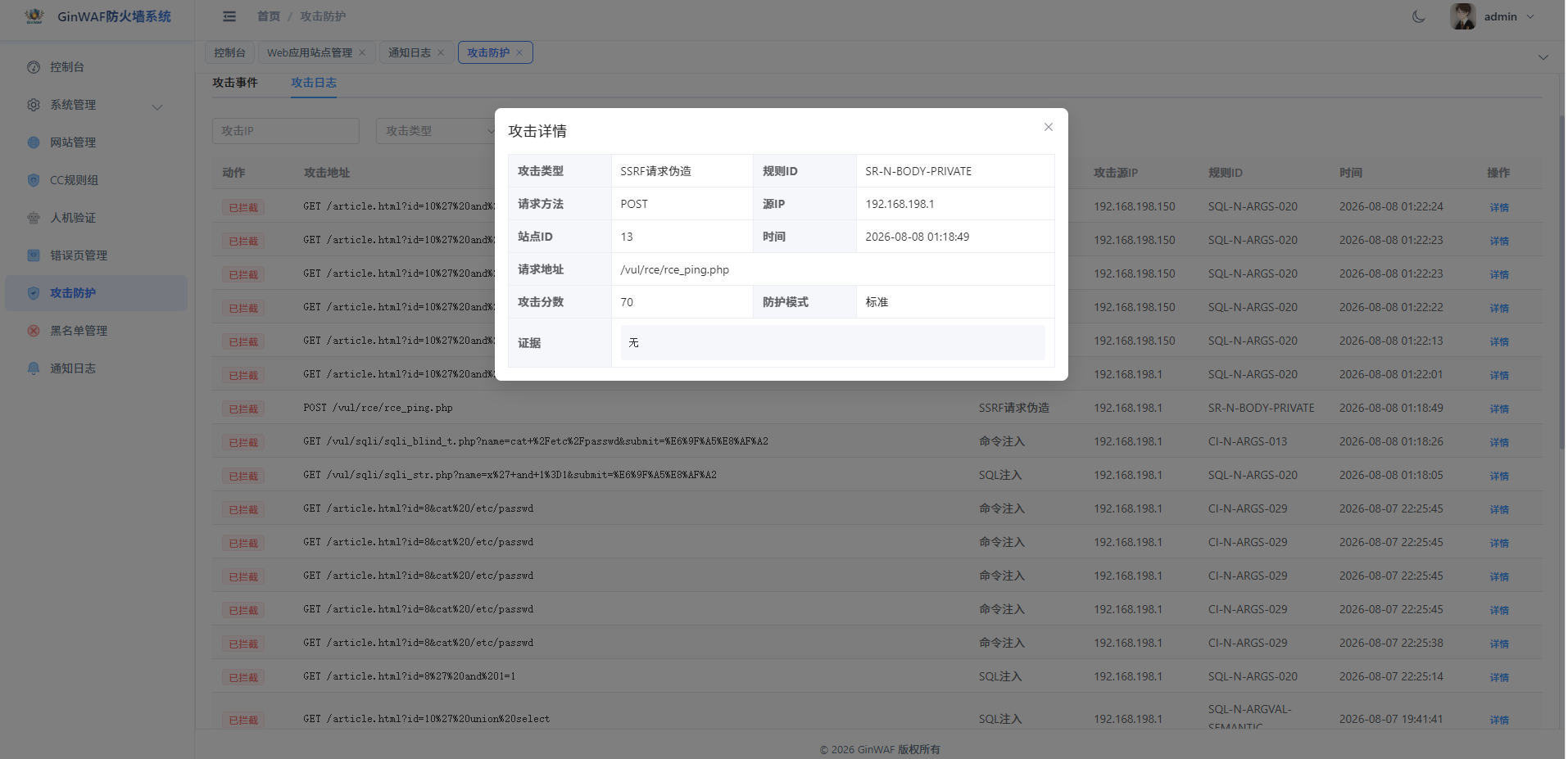Image resolution: width=1568 pixels, height=759 pixels.
Task: Switch to Web应用站点管理 page tab
Action: click(x=310, y=52)
